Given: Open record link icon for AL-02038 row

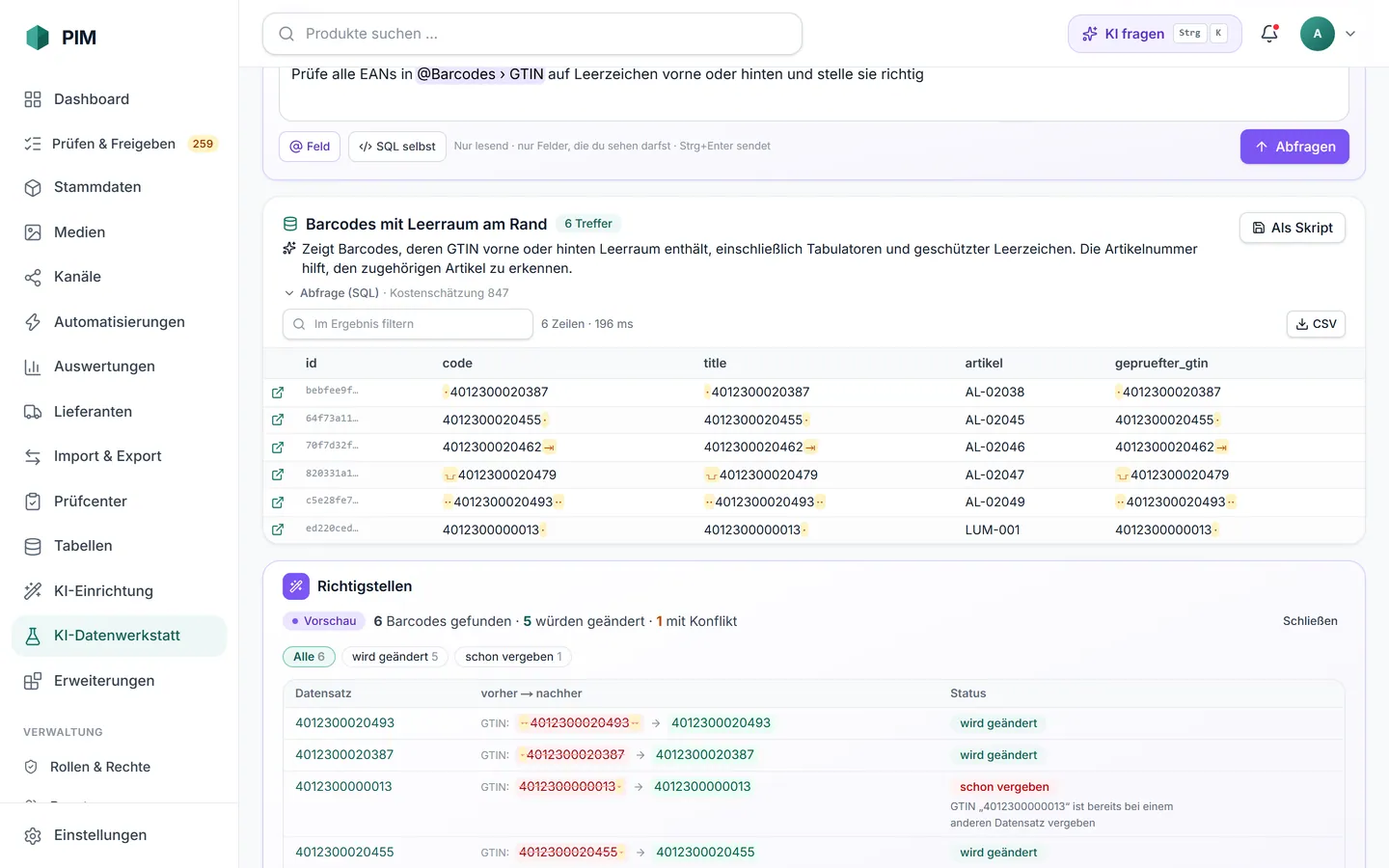Looking at the screenshot, I should [x=278, y=393].
